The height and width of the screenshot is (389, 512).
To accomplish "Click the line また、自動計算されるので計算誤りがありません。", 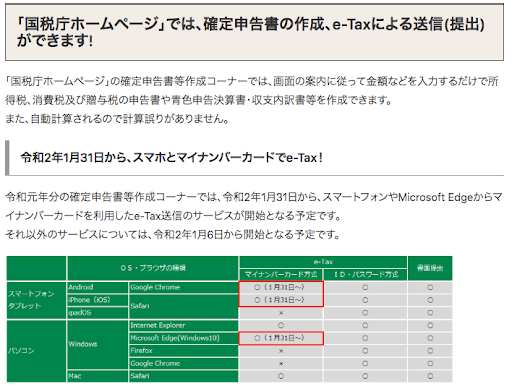I will click(117, 119).
